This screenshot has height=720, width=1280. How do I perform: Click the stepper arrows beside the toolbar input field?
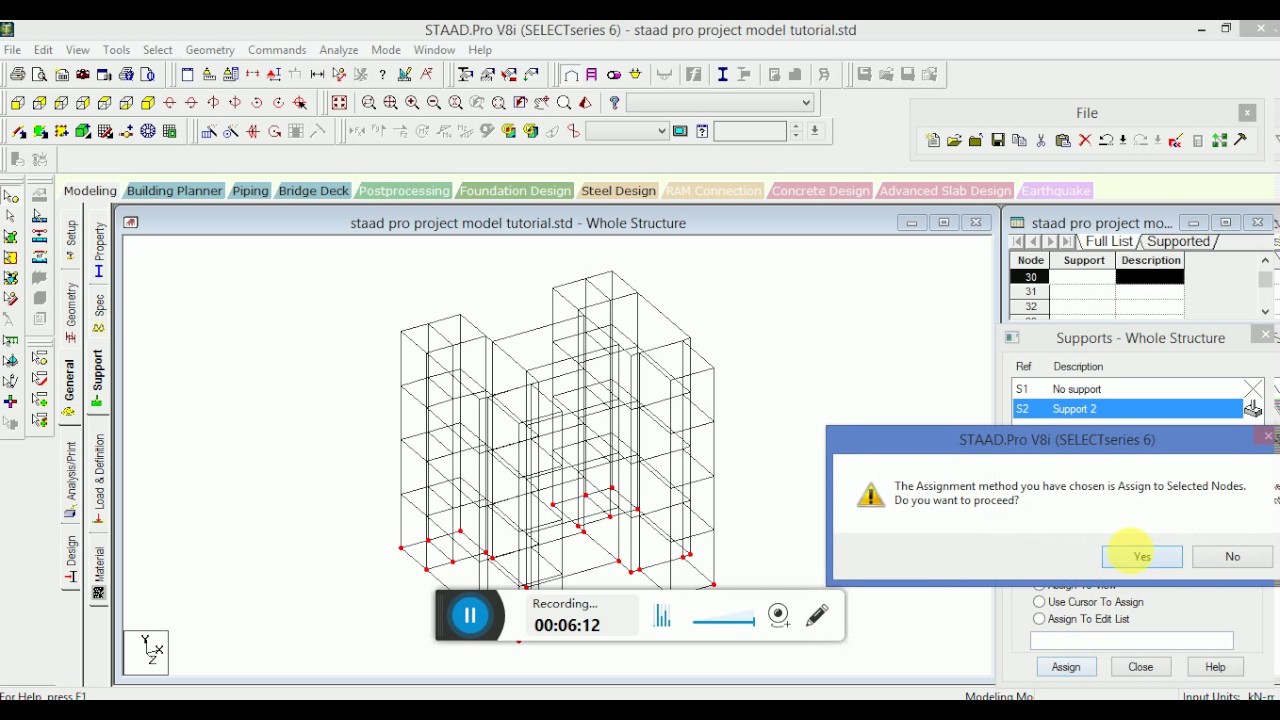(796, 131)
